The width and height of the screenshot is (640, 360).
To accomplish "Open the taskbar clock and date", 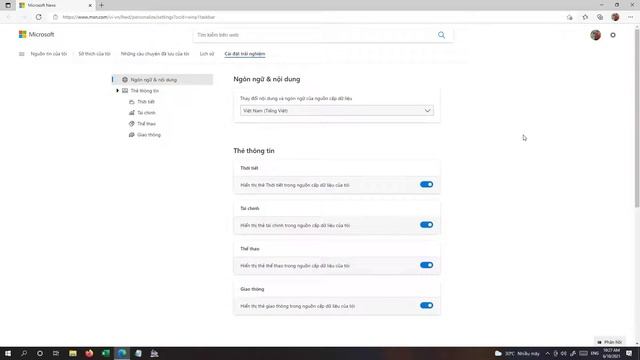I will (x=611, y=353).
